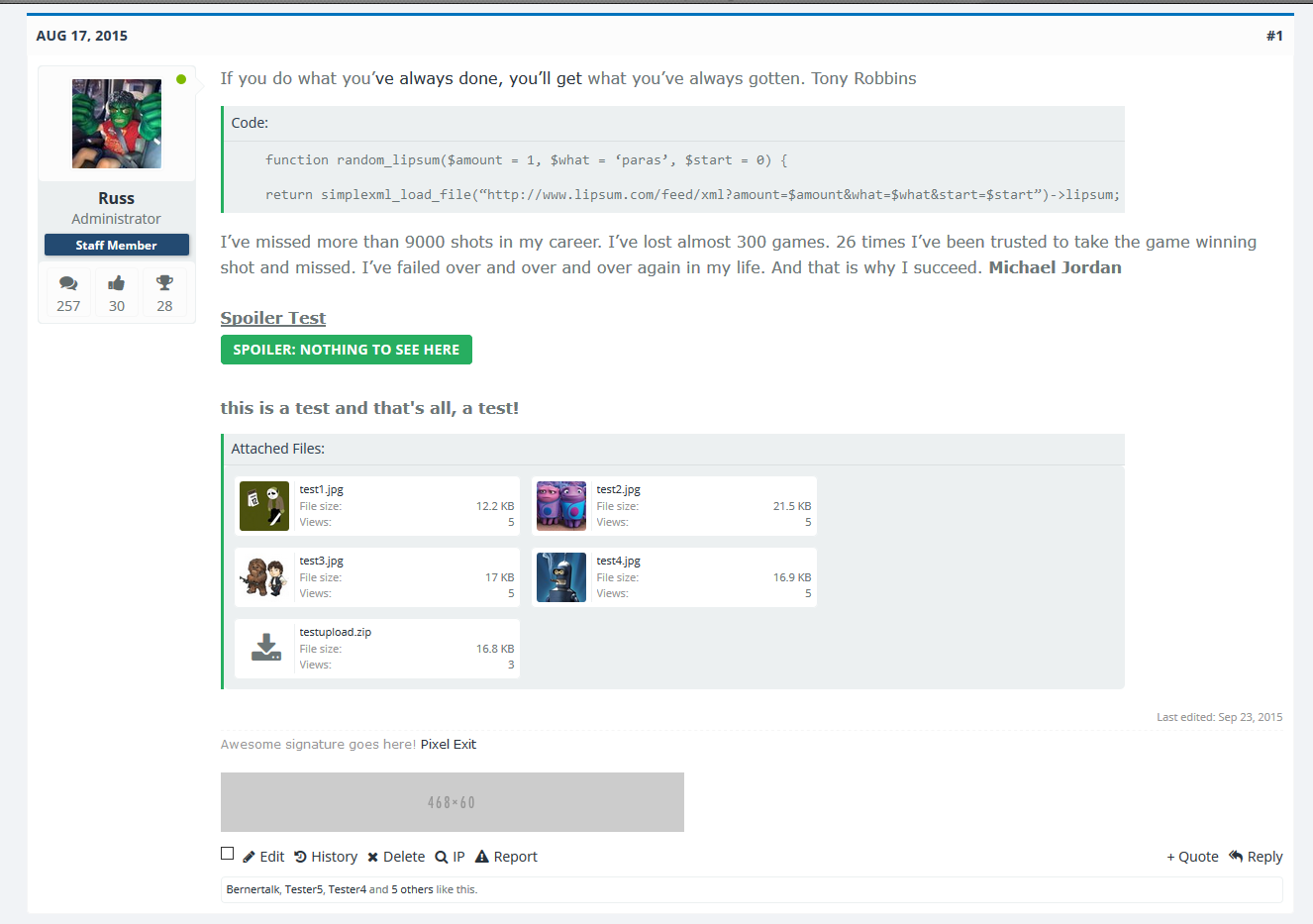Click the likes count 30
1313x924 pixels.
[117, 306]
